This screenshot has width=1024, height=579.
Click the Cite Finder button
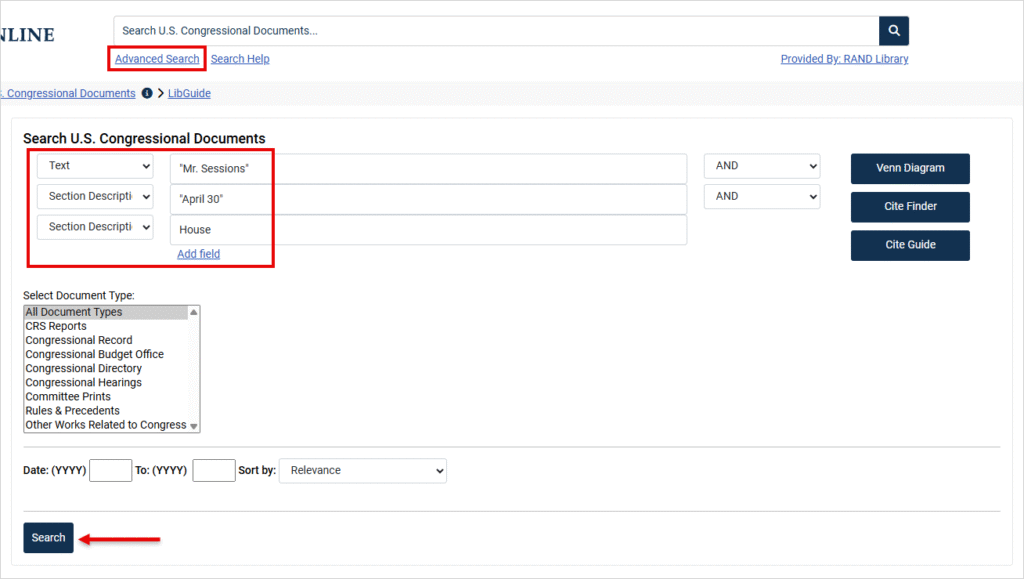tap(910, 207)
